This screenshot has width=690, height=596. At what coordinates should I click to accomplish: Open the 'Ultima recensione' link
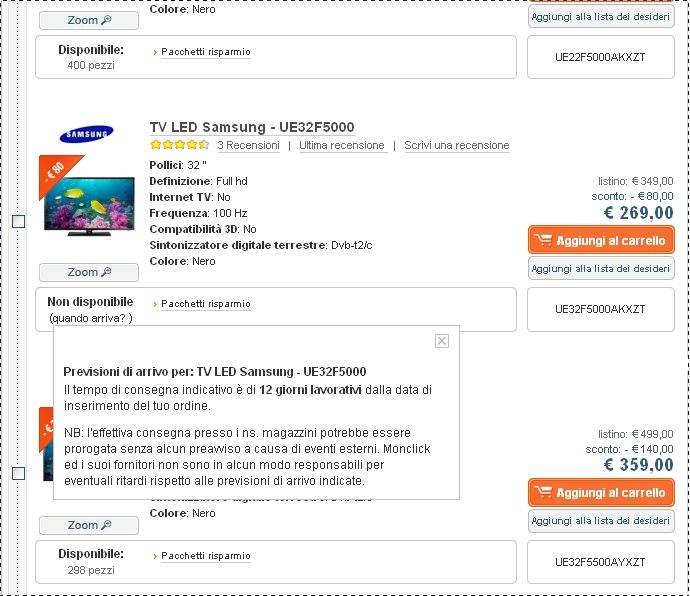click(341, 145)
